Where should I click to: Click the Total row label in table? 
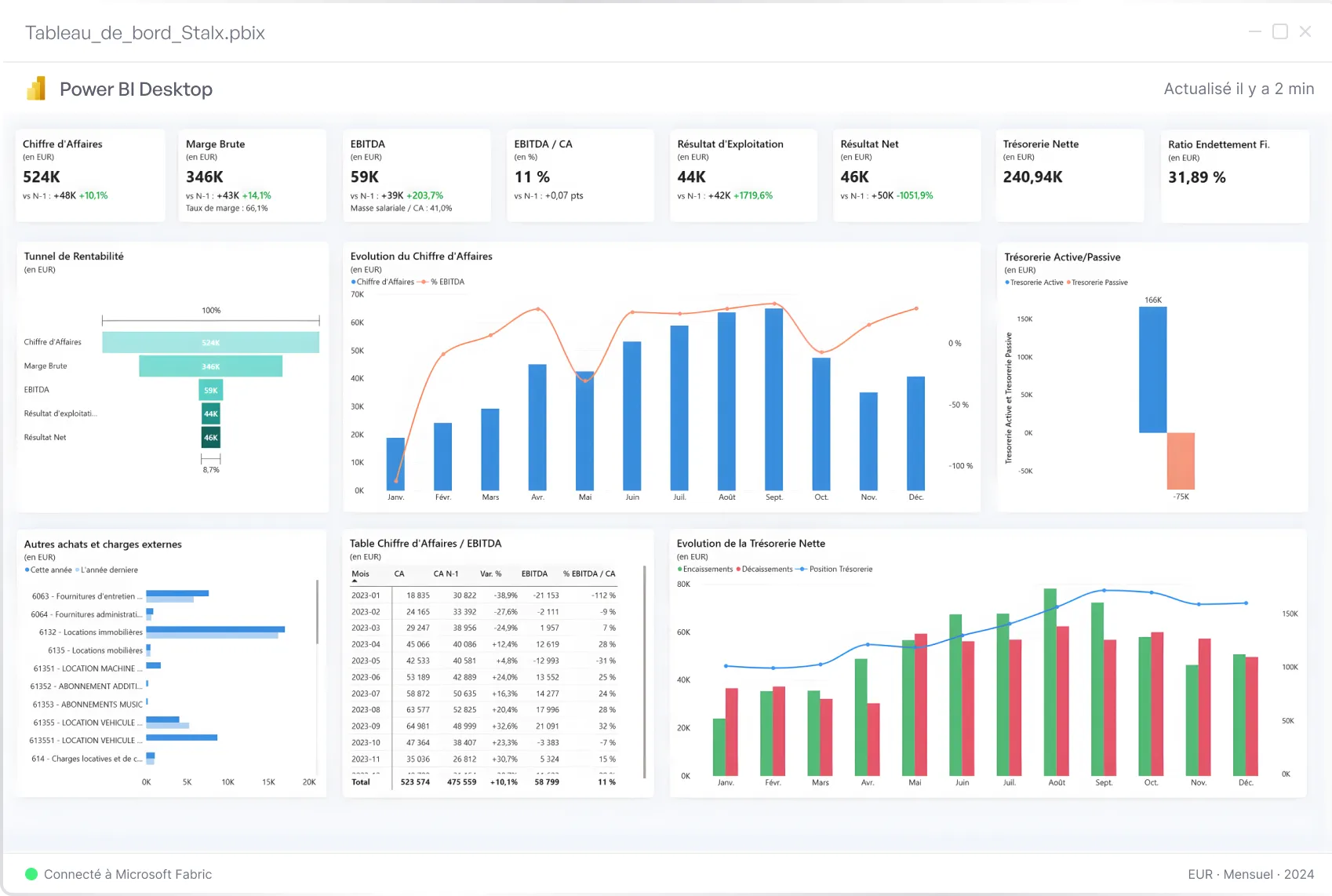click(361, 782)
